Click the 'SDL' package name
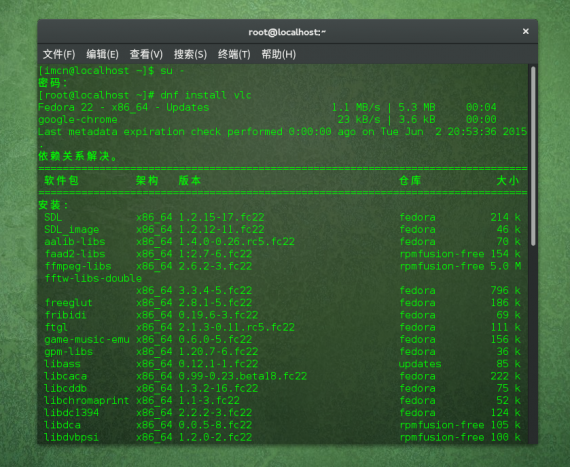This screenshot has height=467, width=570. tap(53, 217)
